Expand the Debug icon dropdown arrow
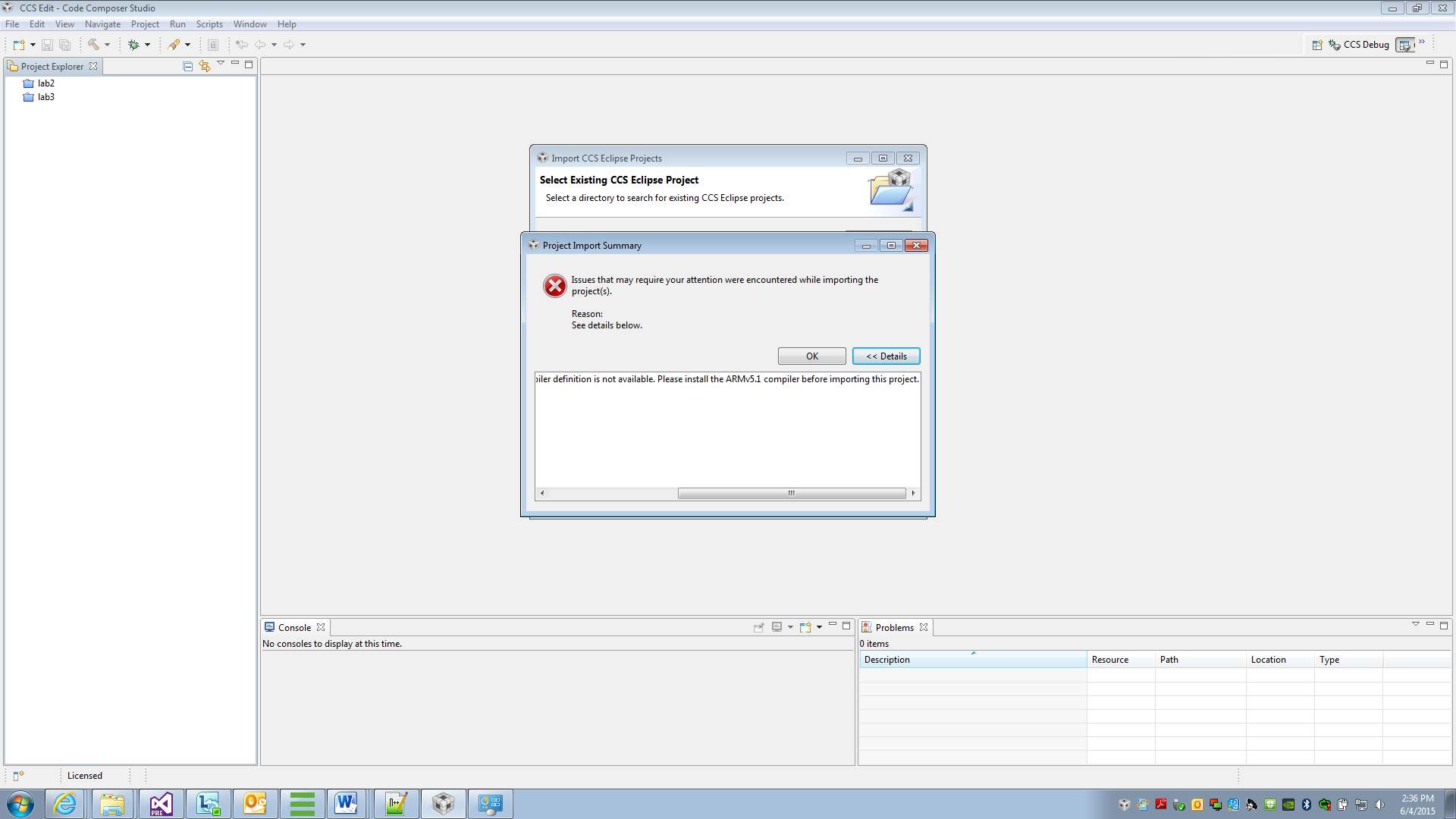 tap(147, 45)
